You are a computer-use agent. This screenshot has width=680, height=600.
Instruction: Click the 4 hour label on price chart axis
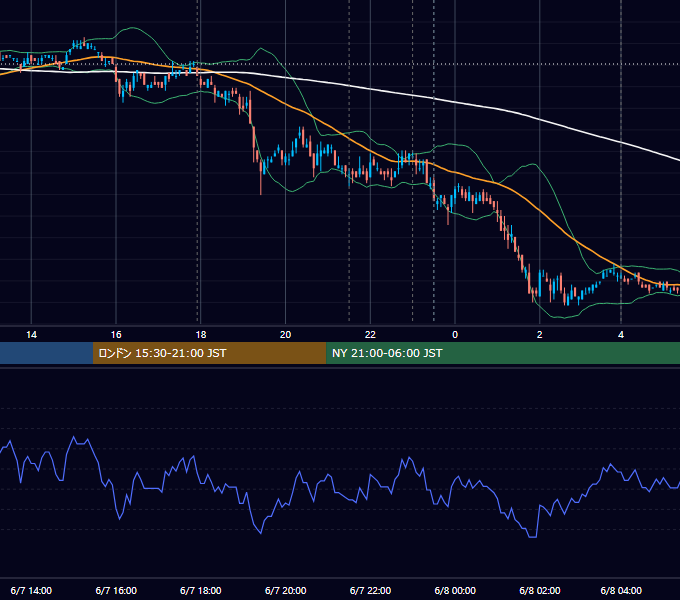coord(621,335)
